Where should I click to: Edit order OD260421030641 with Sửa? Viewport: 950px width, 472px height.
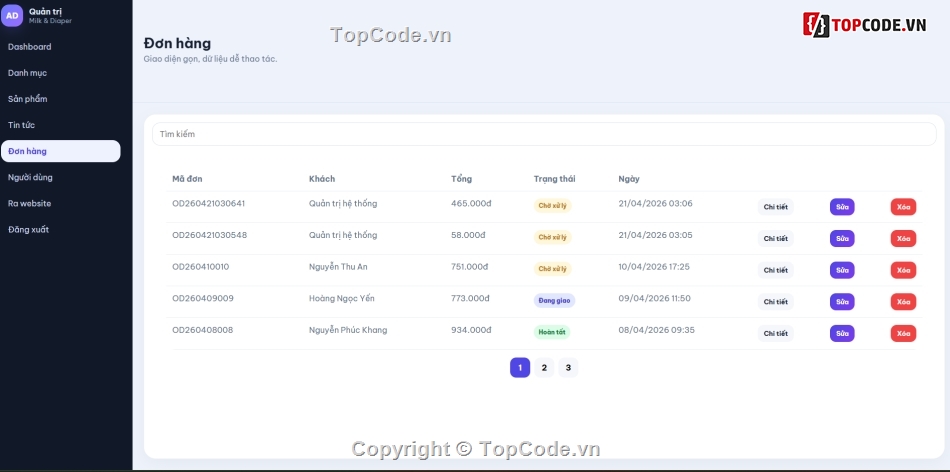[x=842, y=207]
